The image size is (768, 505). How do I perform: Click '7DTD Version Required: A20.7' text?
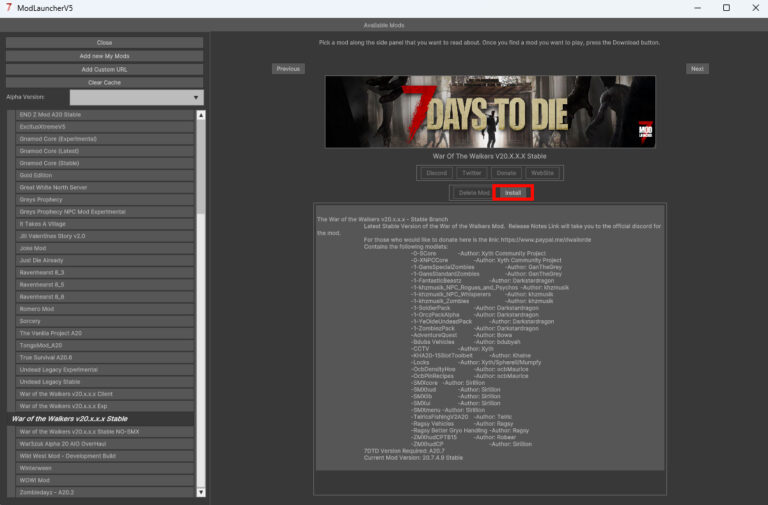(404, 451)
